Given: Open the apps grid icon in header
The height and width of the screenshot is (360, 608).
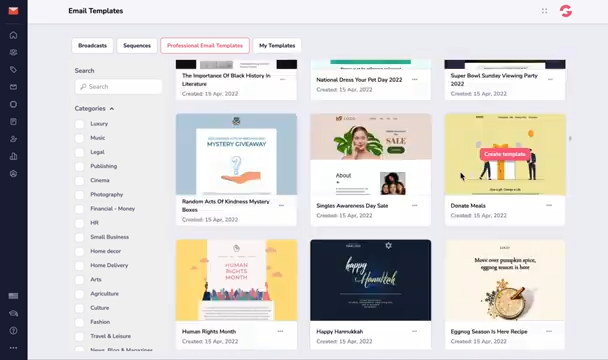Looking at the screenshot, I should point(544,11).
